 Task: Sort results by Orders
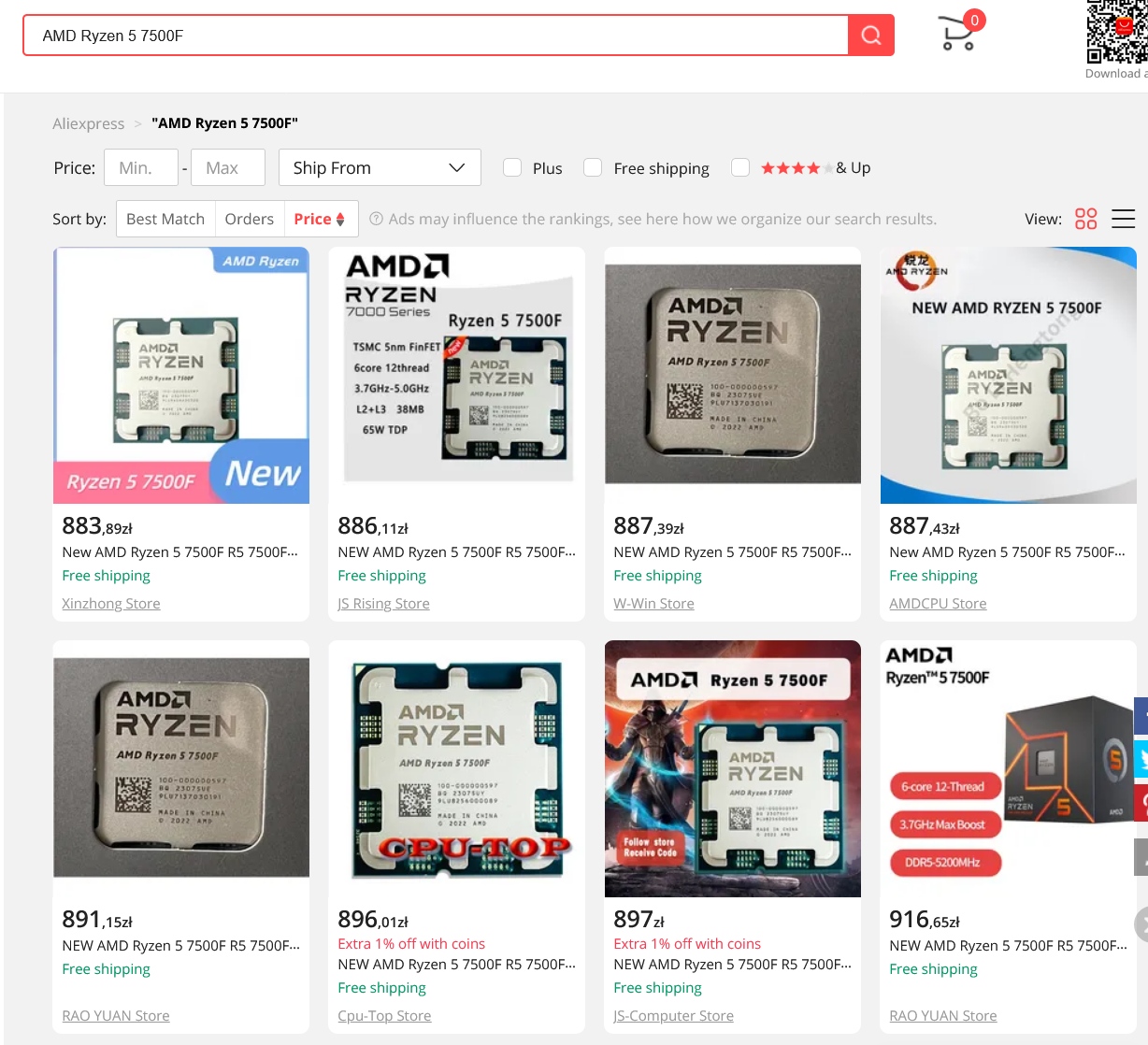[249, 219]
